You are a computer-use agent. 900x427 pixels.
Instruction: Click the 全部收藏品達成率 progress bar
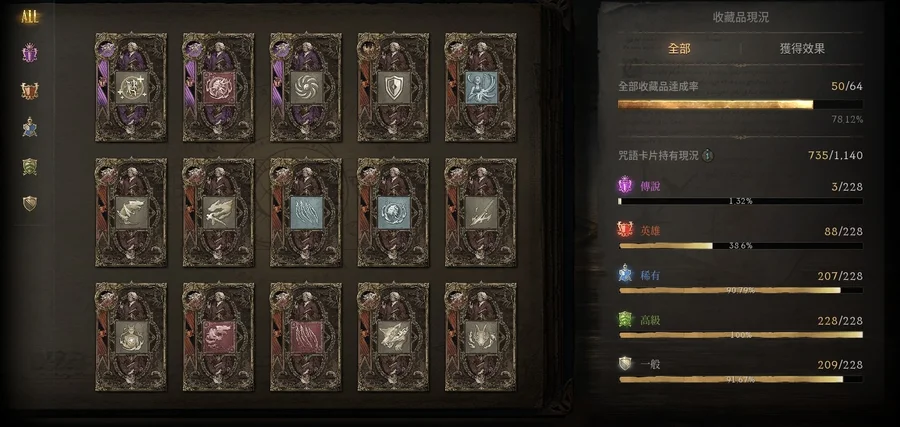coord(740,104)
